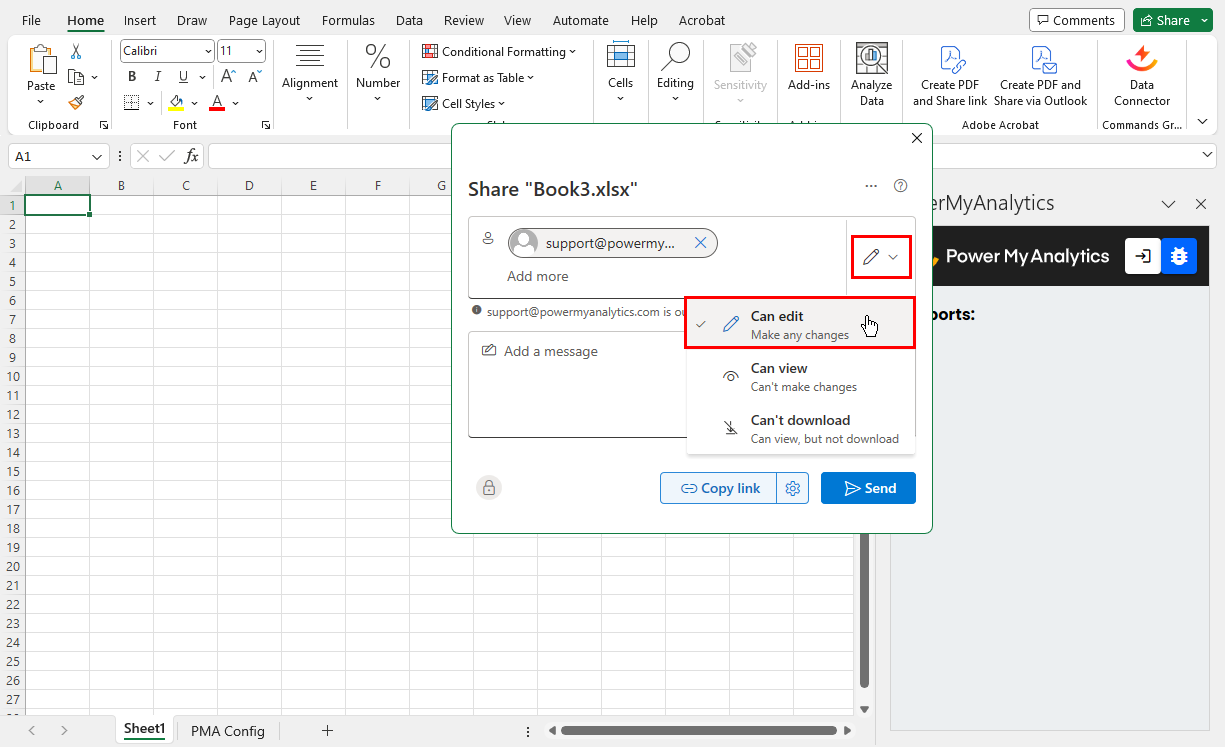Image resolution: width=1225 pixels, height=747 pixels.
Task: Toggle Bold formatting
Action: click(132, 77)
